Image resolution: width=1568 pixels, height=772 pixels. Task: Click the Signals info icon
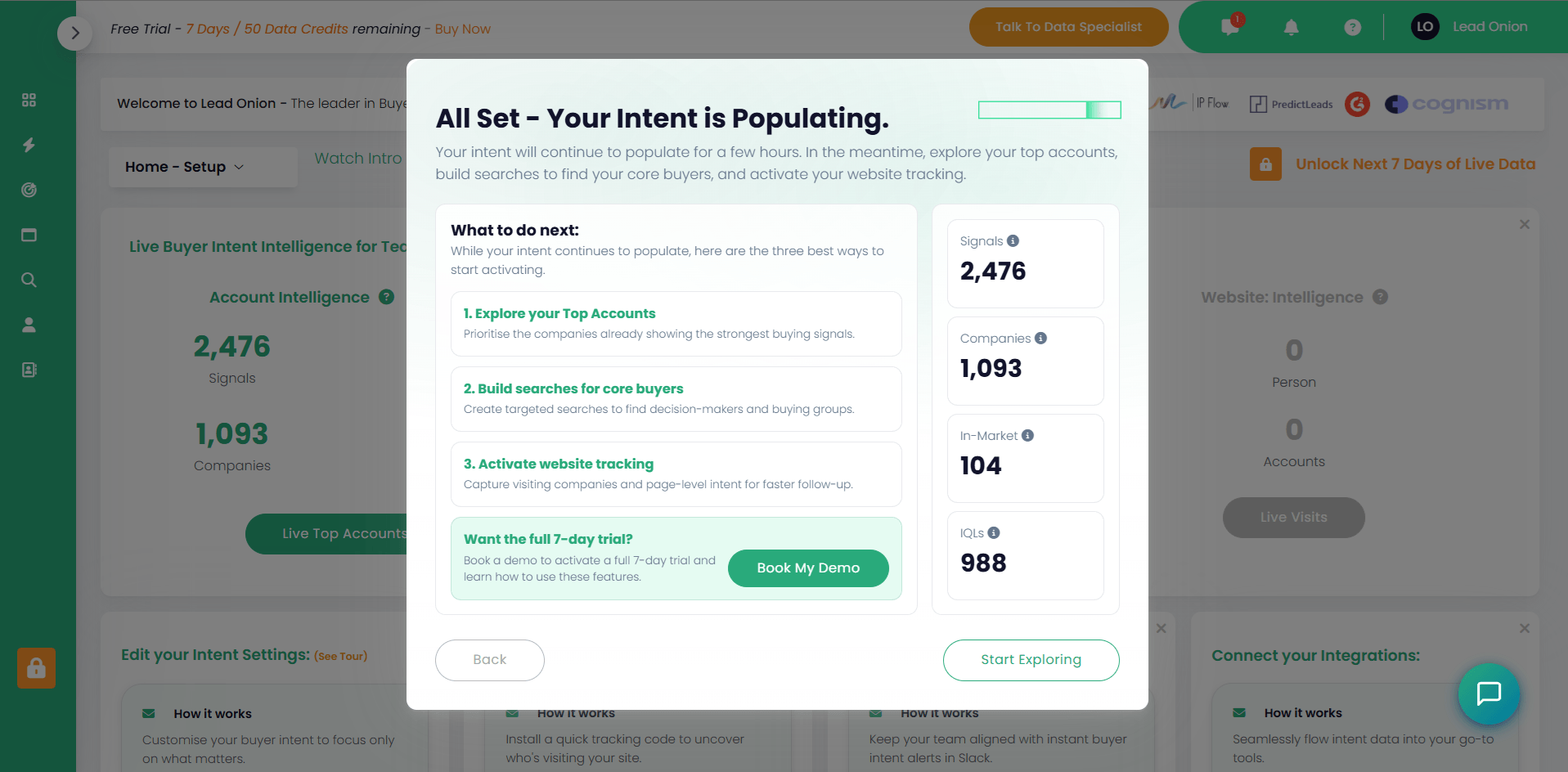(x=1013, y=240)
